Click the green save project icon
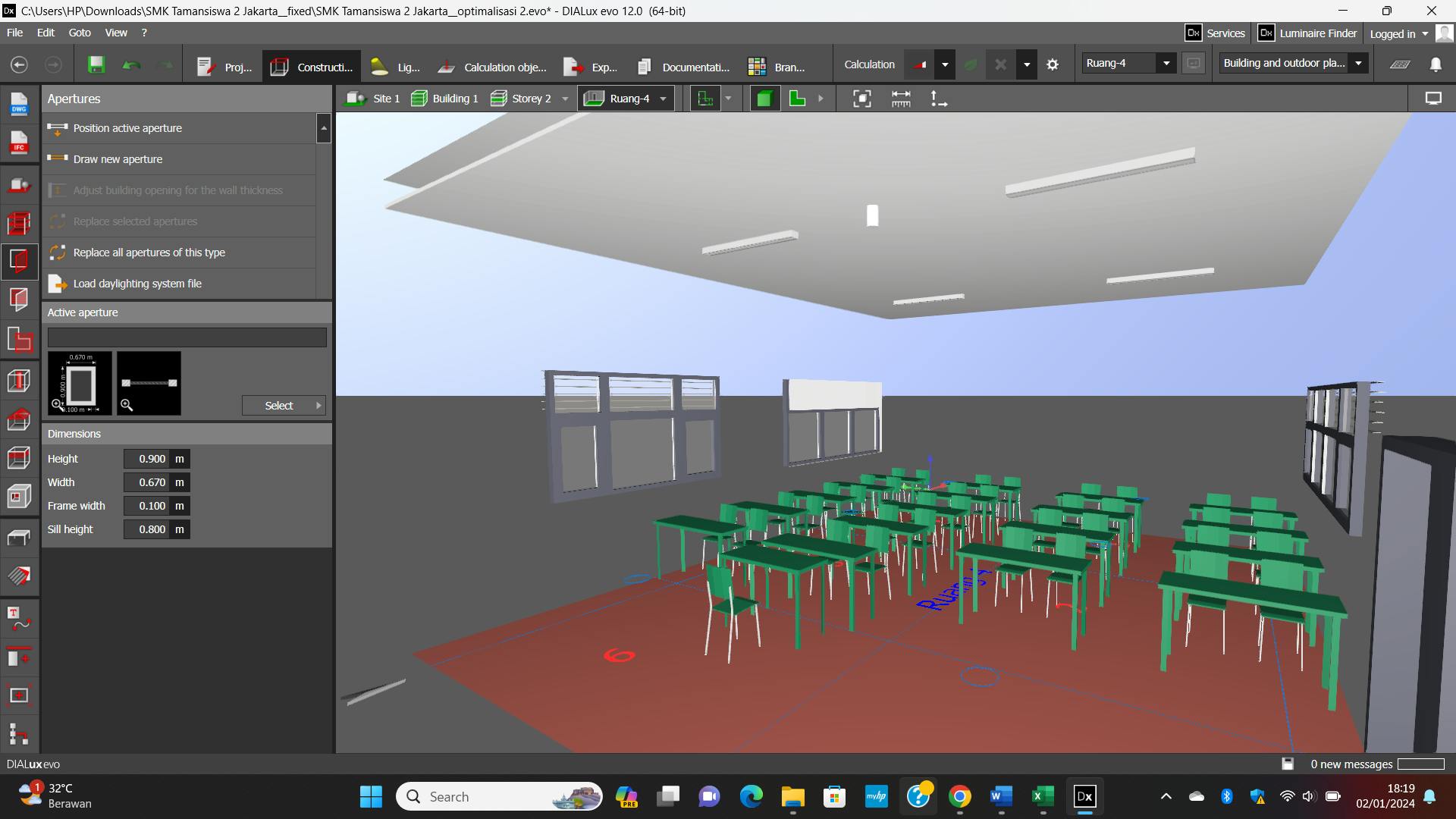 tap(96, 65)
